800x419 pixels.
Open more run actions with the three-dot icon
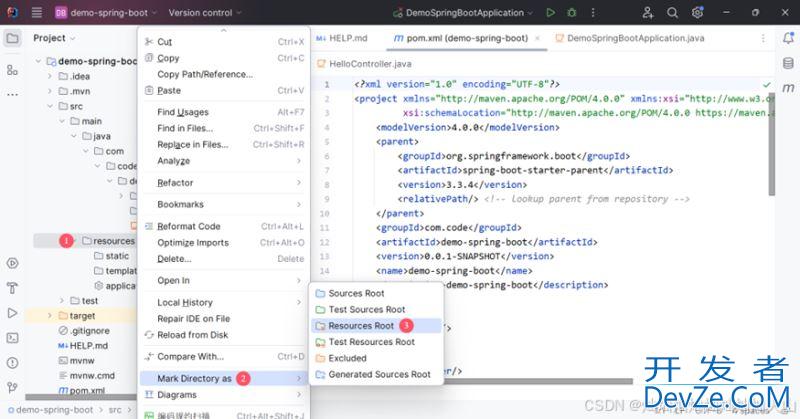(x=593, y=12)
